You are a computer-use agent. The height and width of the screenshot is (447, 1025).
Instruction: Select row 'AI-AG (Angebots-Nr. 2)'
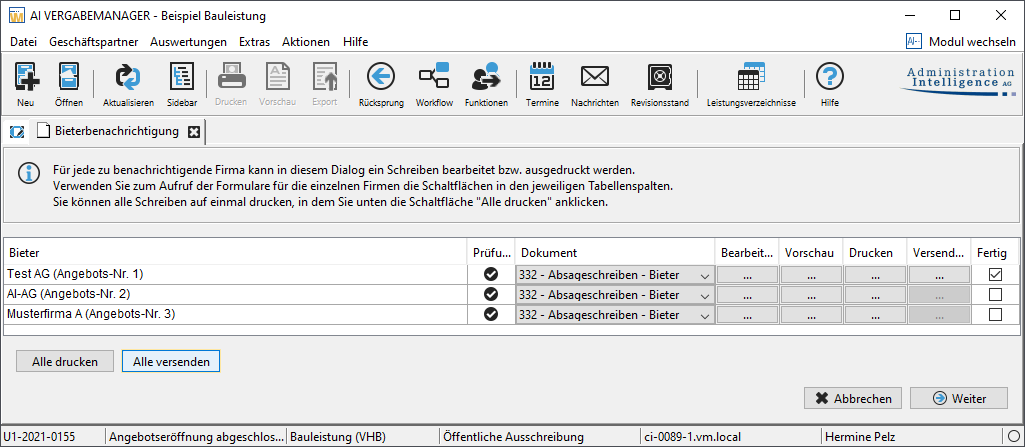tap(236, 295)
